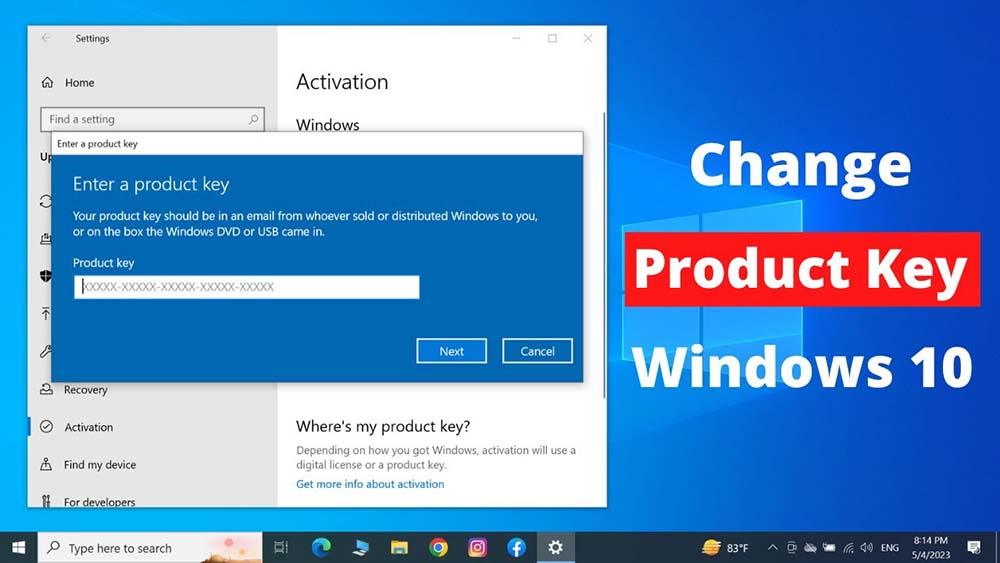Select Recovery in the Settings sidebar

pos(85,390)
